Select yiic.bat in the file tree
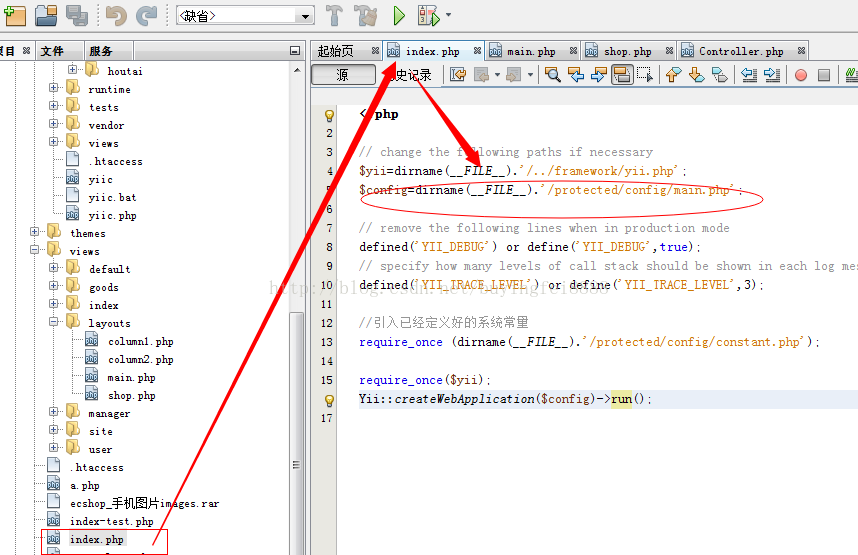 (112, 197)
